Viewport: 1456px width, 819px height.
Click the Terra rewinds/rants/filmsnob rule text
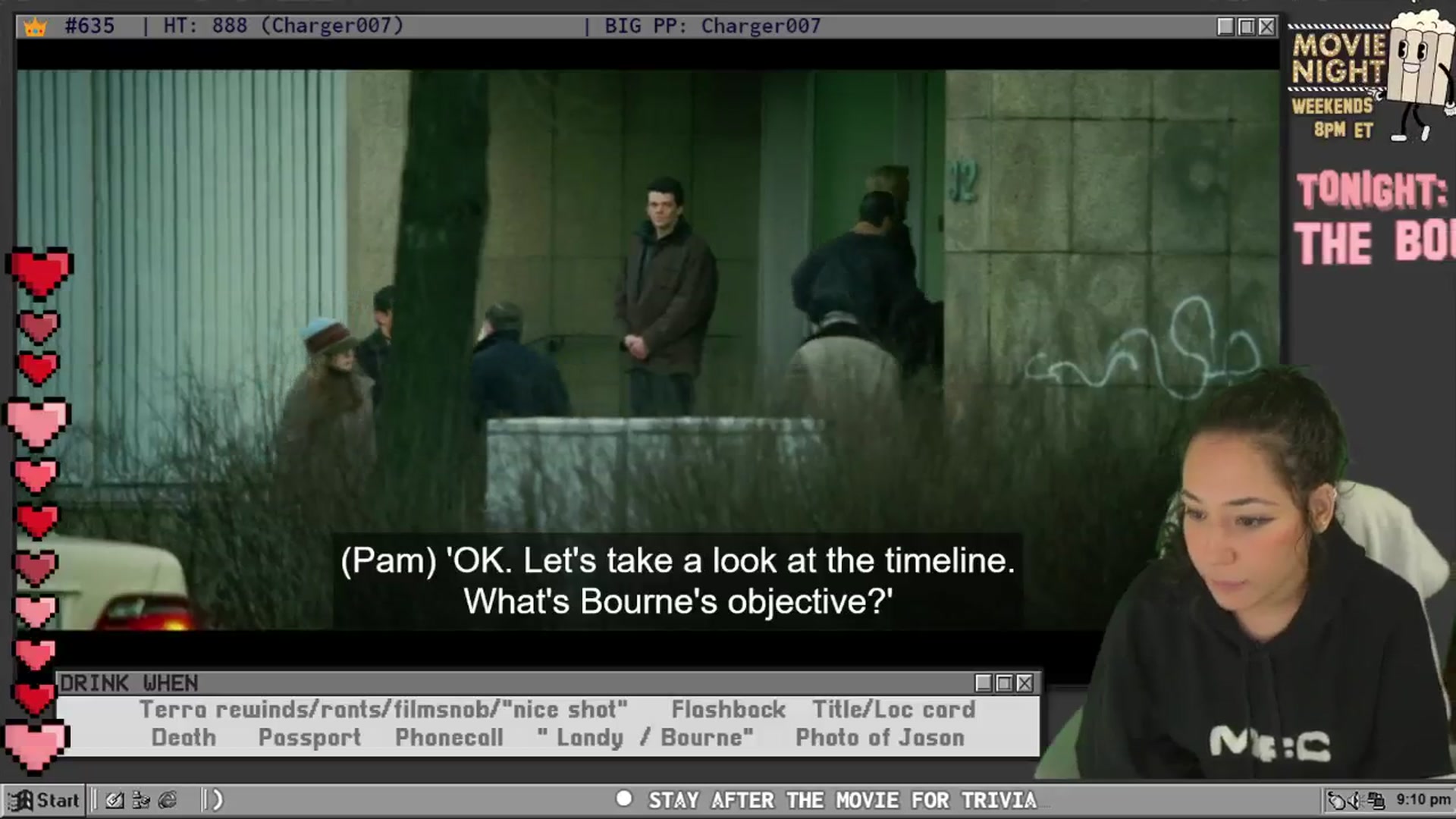[x=384, y=710]
